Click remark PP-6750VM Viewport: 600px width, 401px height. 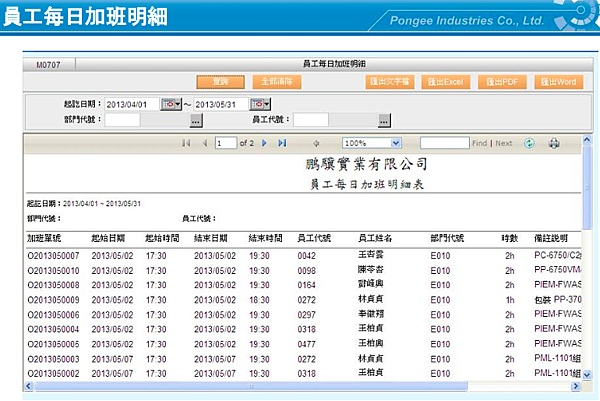tap(558, 270)
